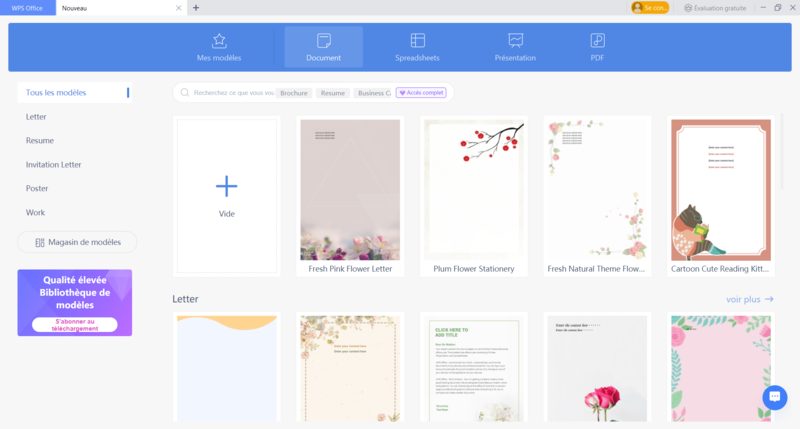Viewport: 800px width, 429px height.
Task: Open the Mes modèles star icon
Action: (219, 40)
